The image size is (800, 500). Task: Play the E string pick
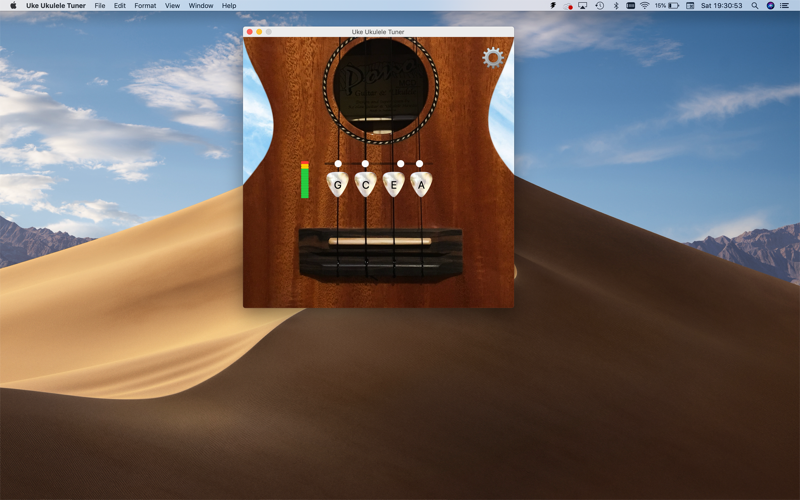point(393,184)
